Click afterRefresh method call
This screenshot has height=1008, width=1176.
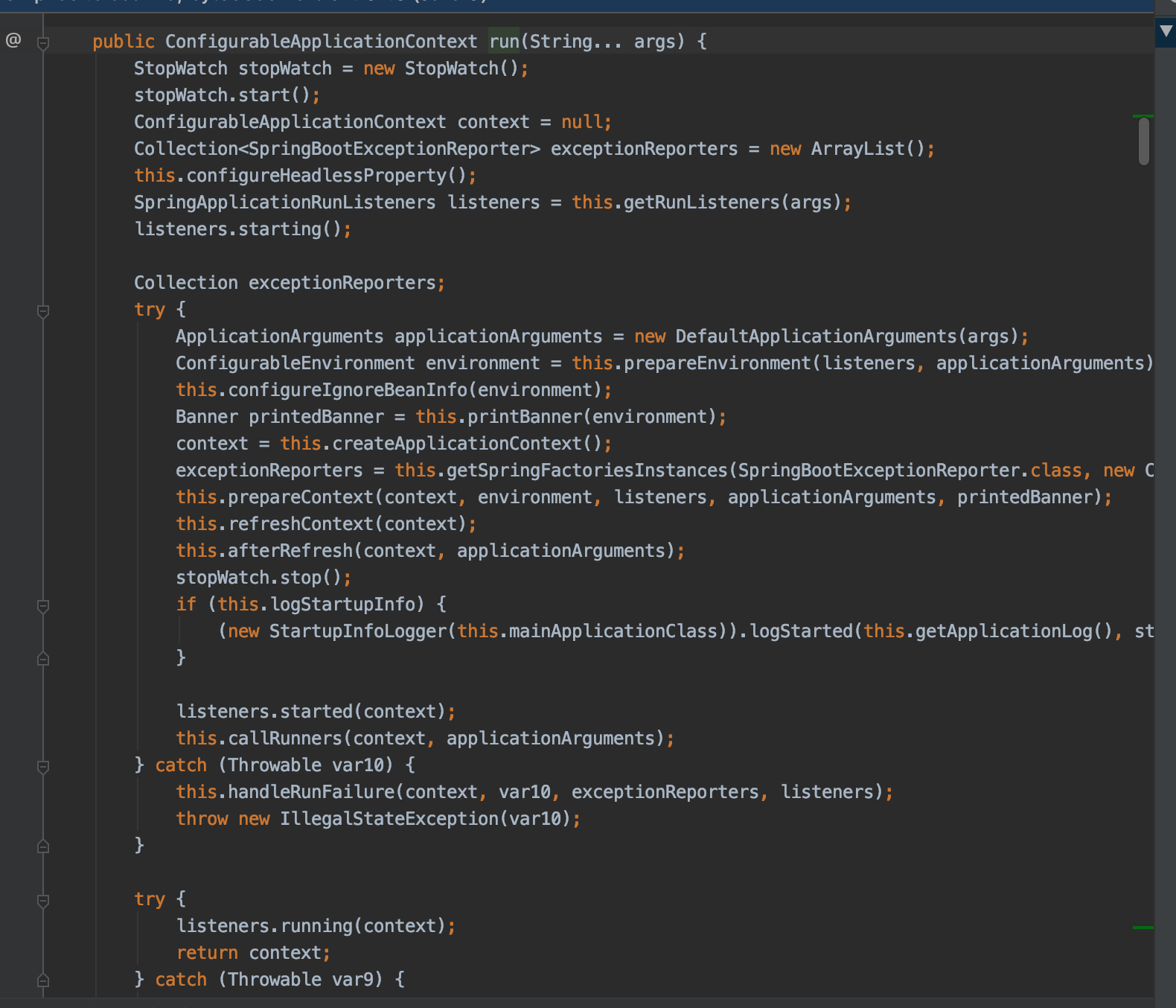coord(290,551)
